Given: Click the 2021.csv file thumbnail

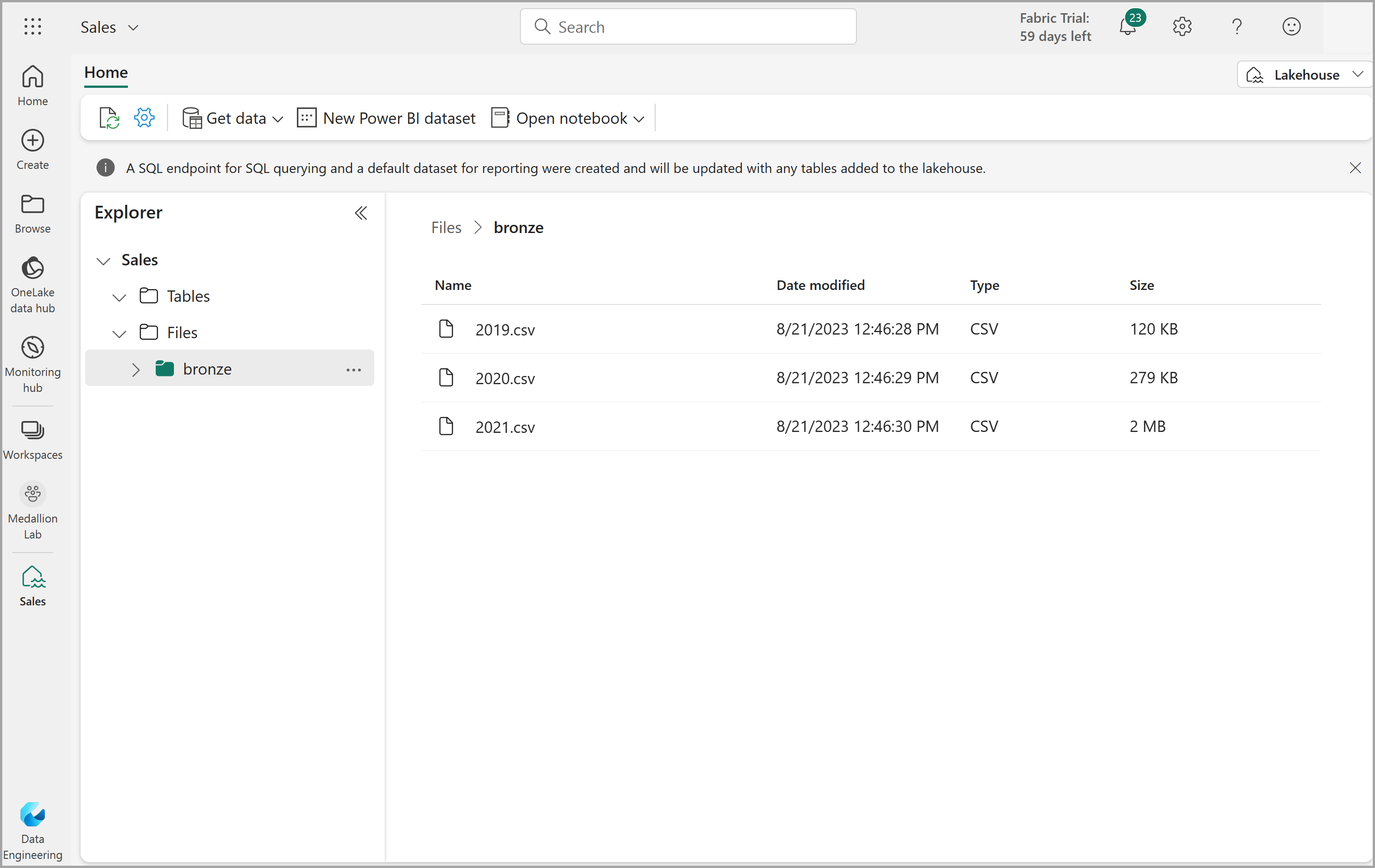Looking at the screenshot, I should click(446, 426).
